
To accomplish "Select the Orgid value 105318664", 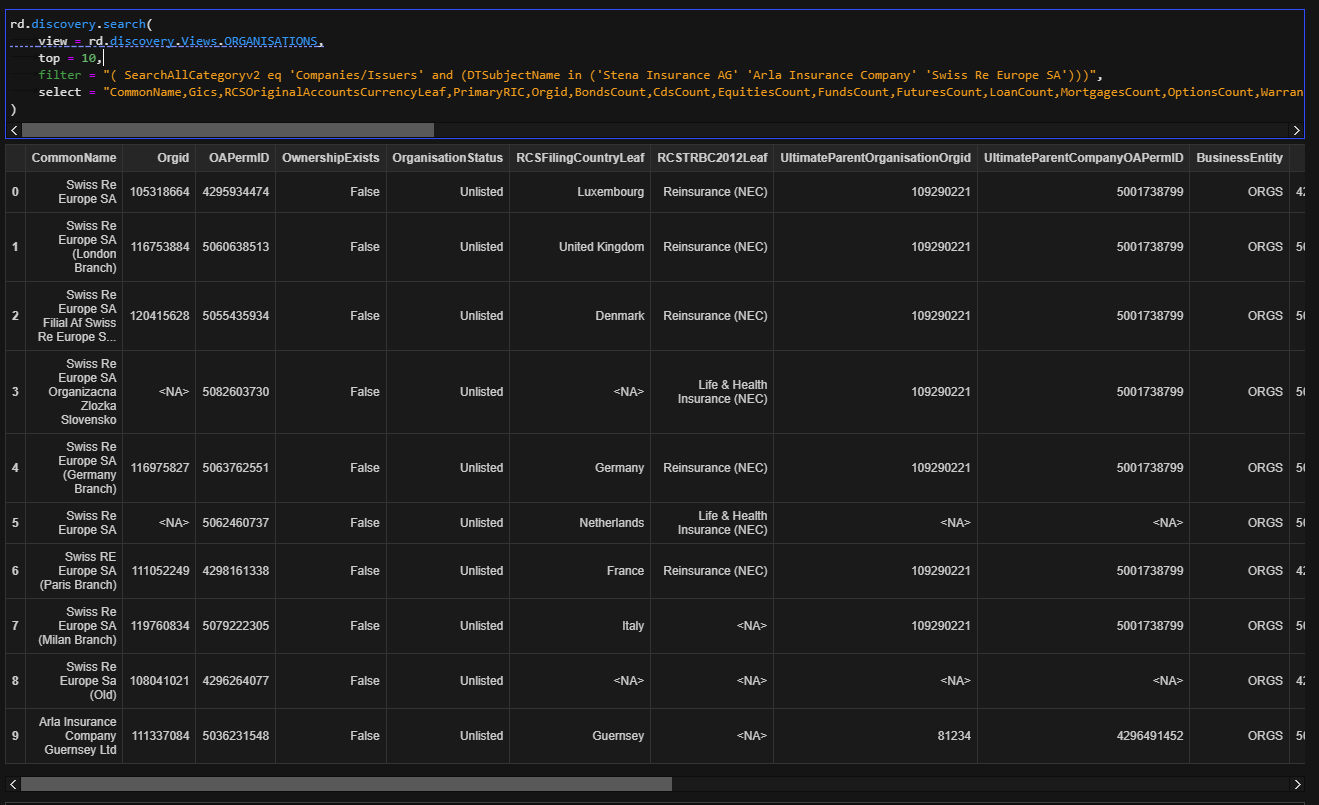I will tap(160, 192).
